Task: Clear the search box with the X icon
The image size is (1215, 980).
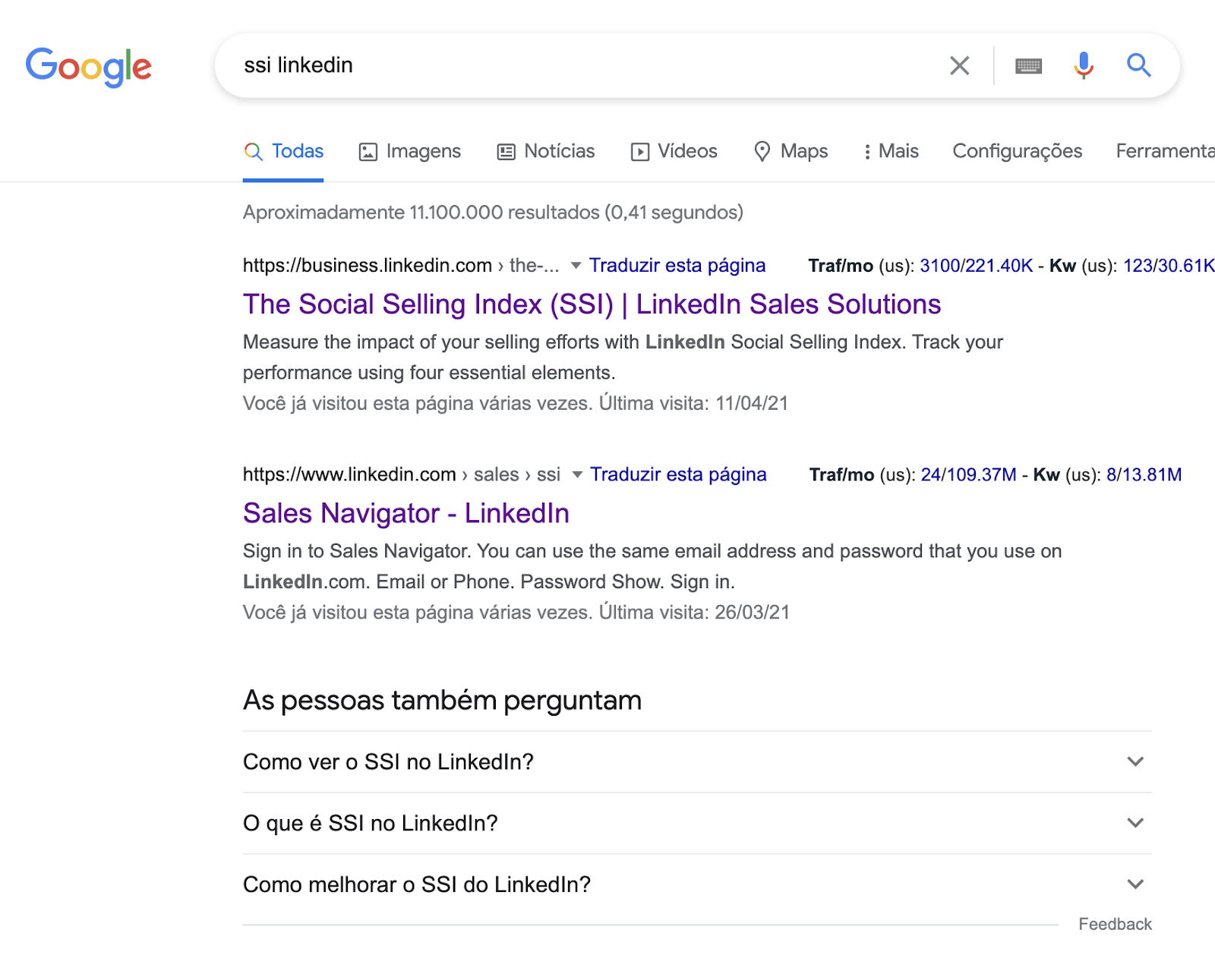Action: 960,65
